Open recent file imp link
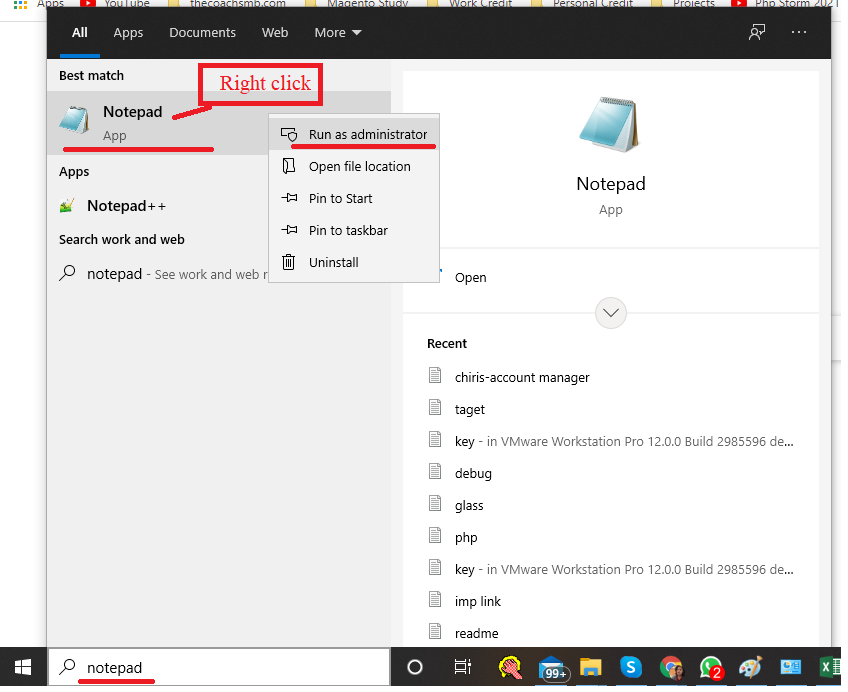848x692 pixels. tap(478, 602)
